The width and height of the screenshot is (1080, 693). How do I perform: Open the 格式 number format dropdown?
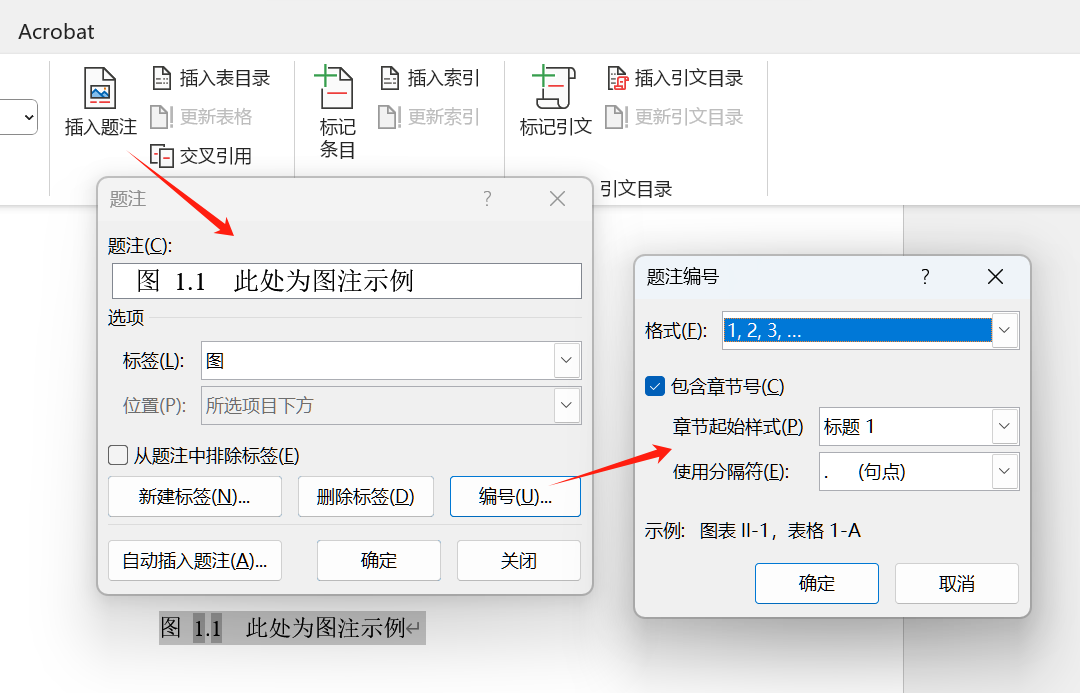click(1004, 330)
